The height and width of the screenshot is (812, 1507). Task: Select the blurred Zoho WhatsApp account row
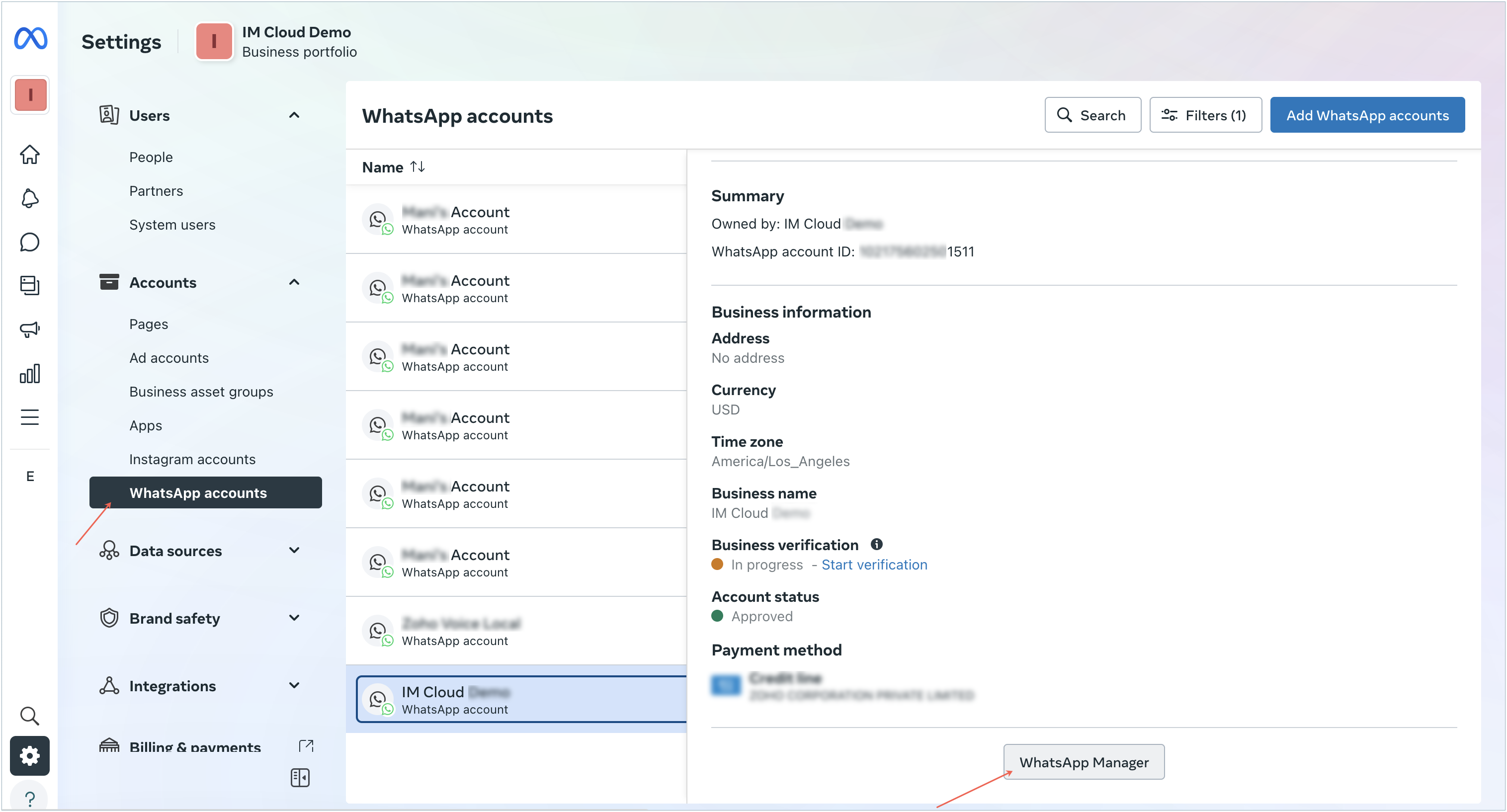[516, 631]
